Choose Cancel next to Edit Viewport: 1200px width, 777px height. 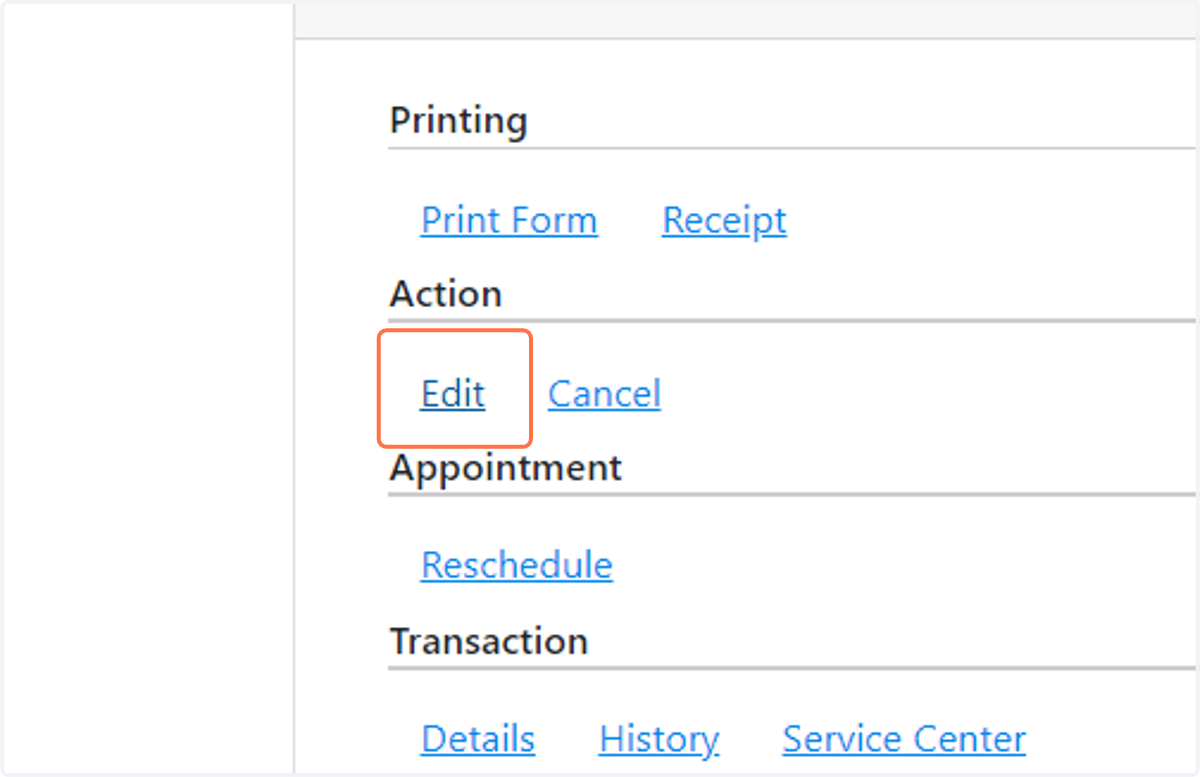pyautogui.click(x=604, y=394)
